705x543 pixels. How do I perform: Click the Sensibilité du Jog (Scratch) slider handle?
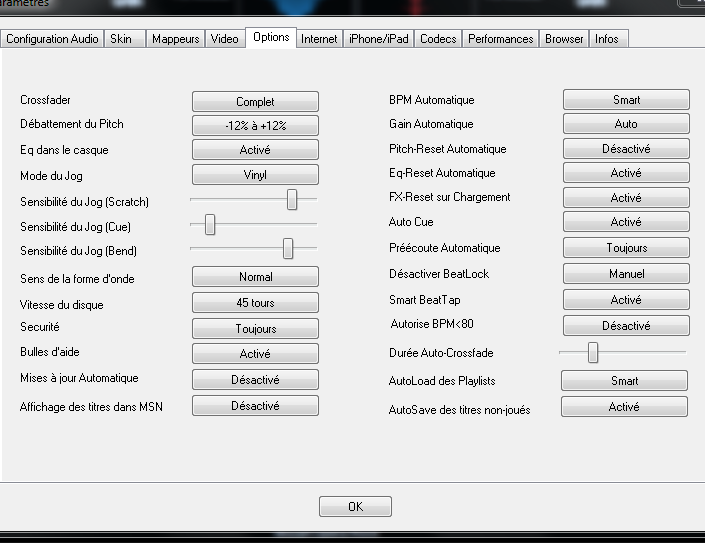[x=292, y=200]
